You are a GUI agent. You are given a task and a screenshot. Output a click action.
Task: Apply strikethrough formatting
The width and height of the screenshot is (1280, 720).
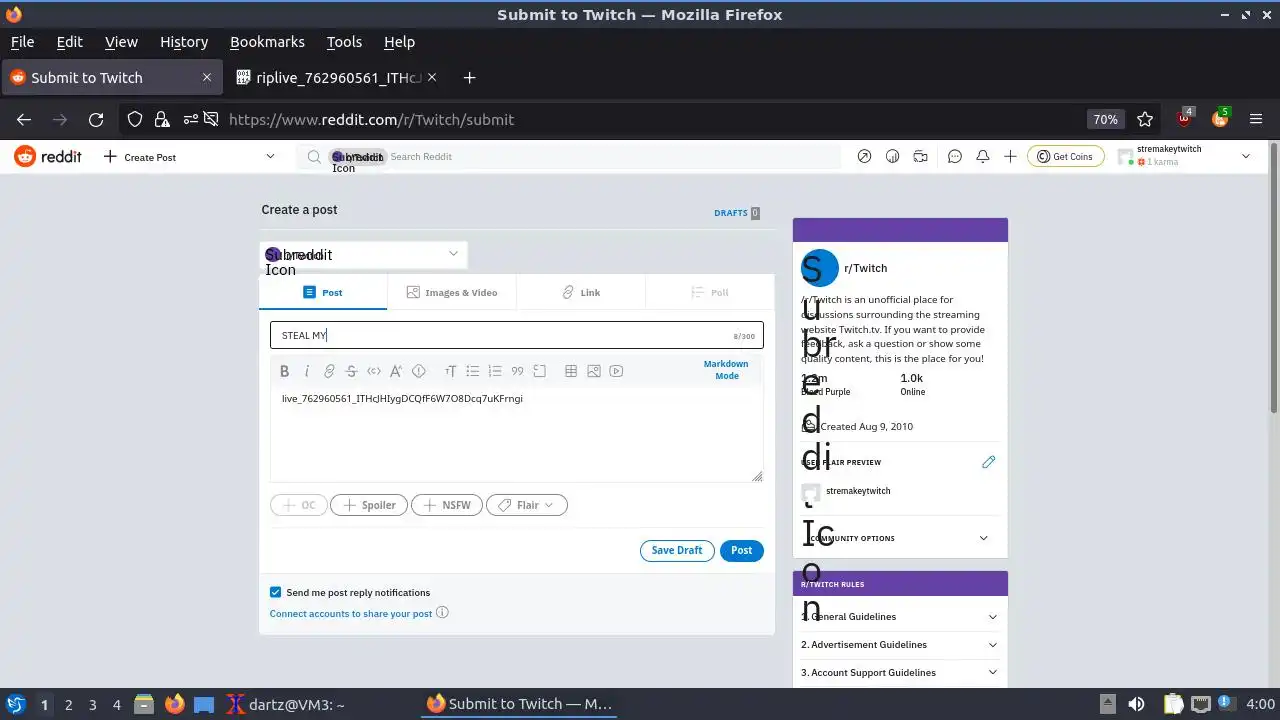[x=351, y=371]
